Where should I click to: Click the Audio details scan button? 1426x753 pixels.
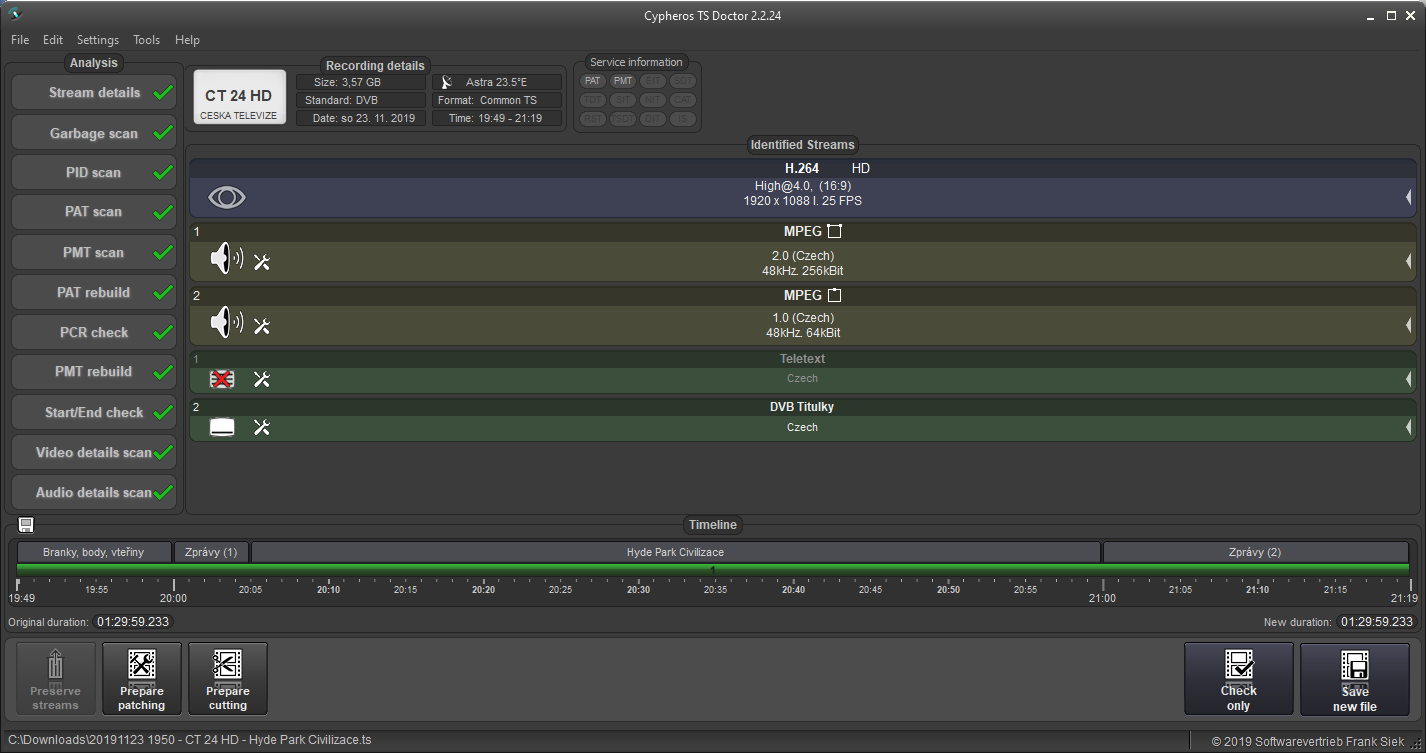tap(94, 492)
